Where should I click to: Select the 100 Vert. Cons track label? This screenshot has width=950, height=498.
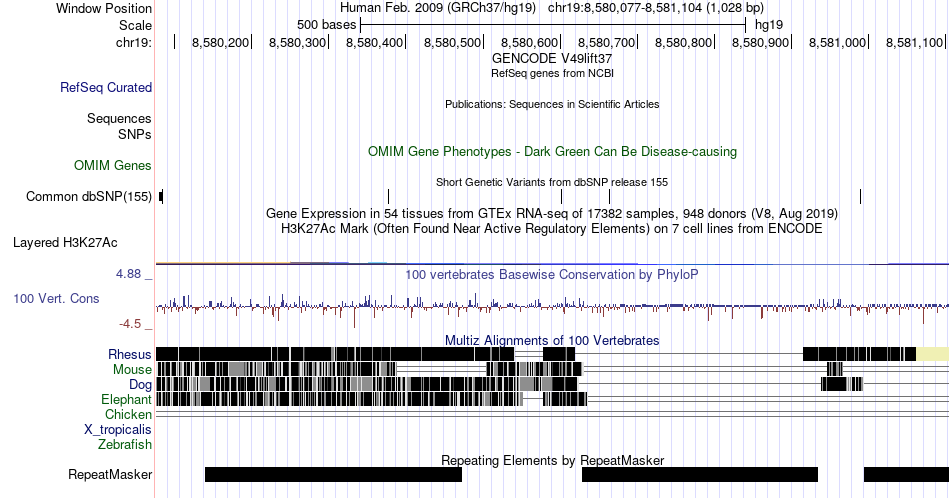click(x=56, y=298)
